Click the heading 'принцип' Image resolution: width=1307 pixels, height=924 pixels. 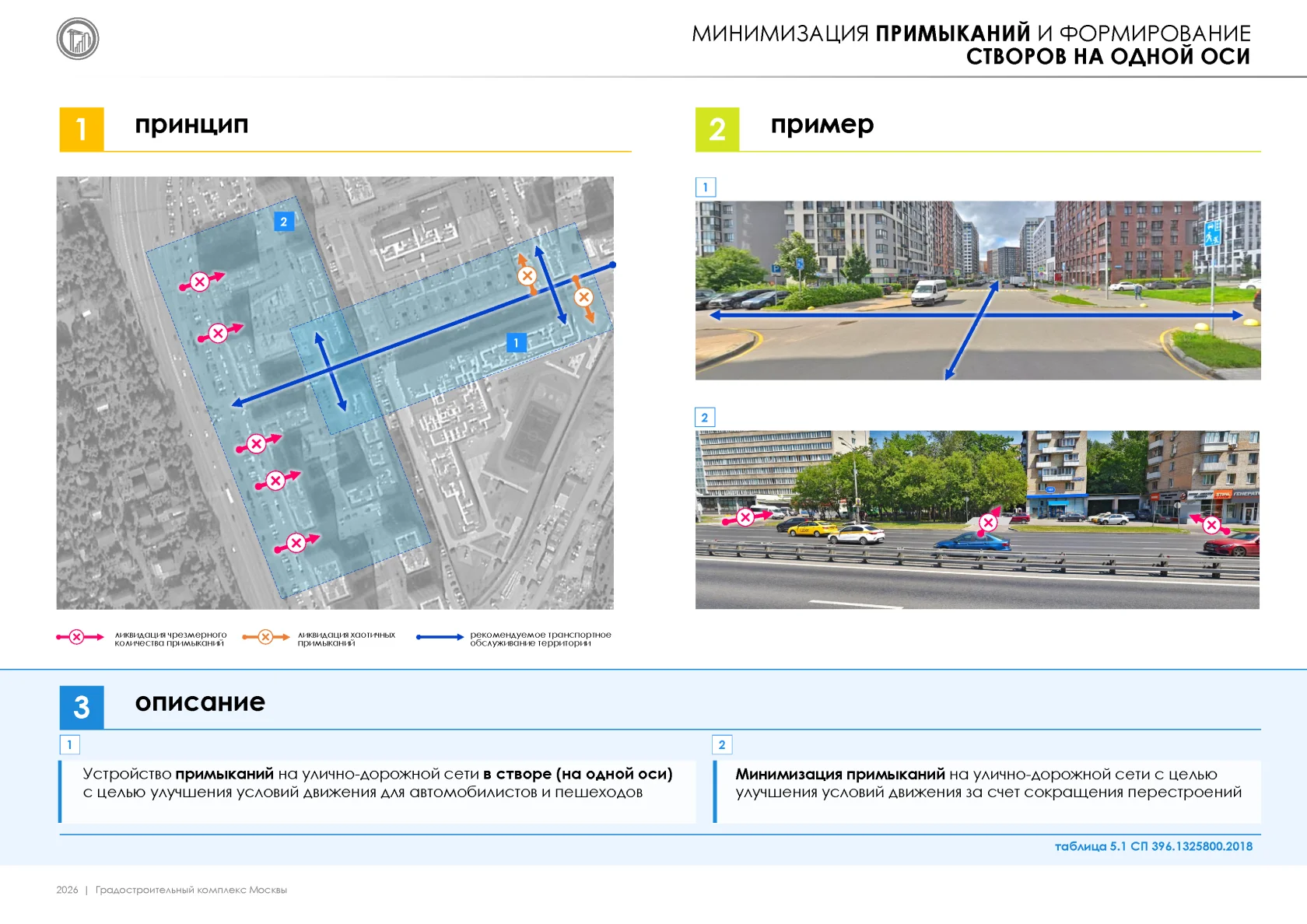191,124
